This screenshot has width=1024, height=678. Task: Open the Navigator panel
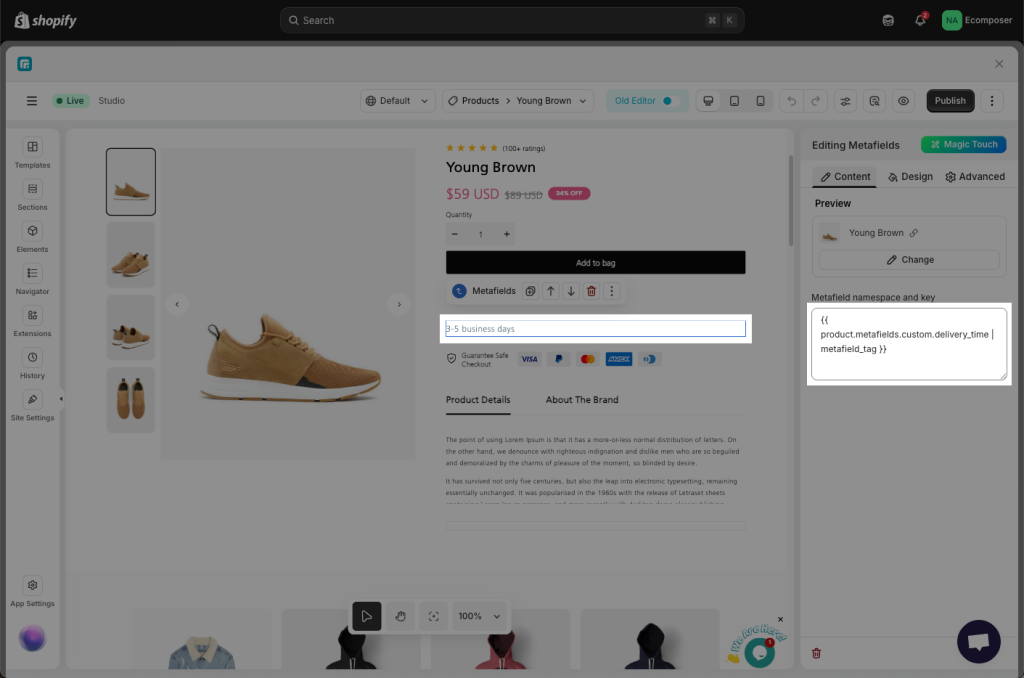coord(32,280)
